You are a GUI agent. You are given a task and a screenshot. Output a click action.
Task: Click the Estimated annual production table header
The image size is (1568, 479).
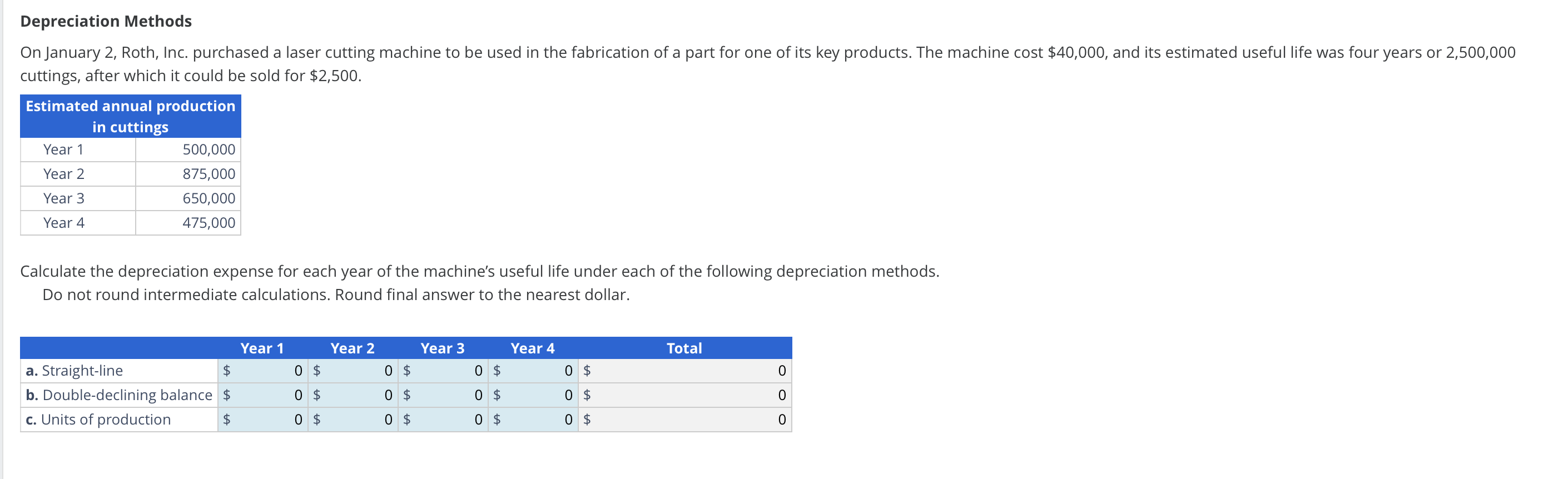(130, 116)
